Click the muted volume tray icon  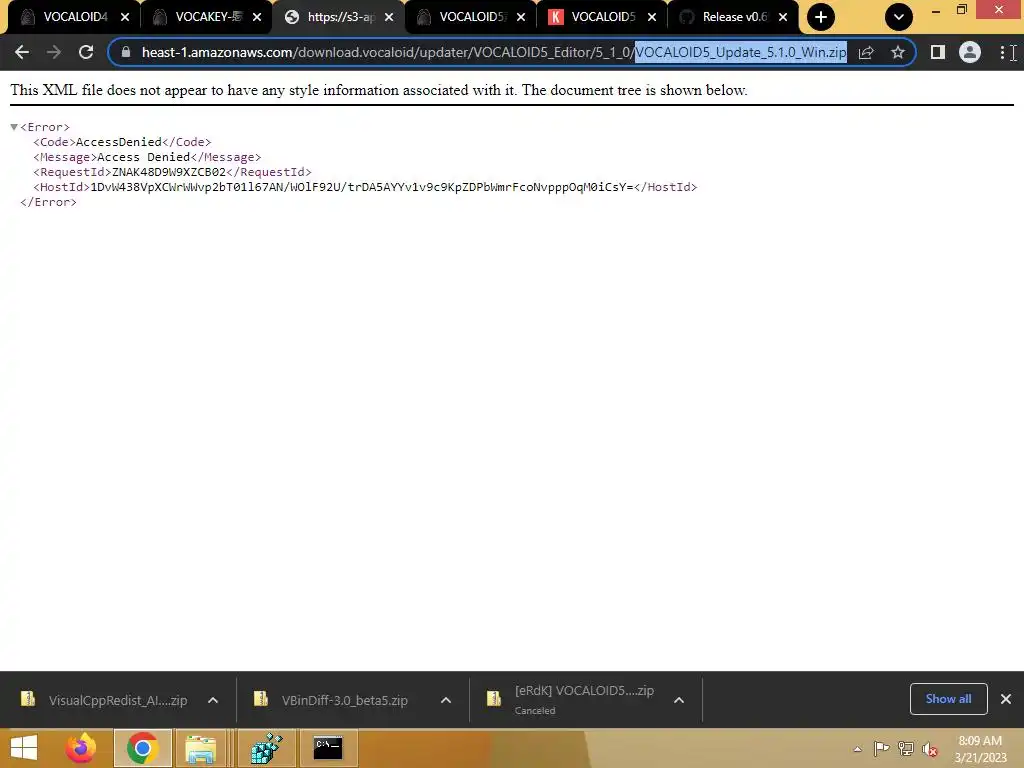click(930, 749)
